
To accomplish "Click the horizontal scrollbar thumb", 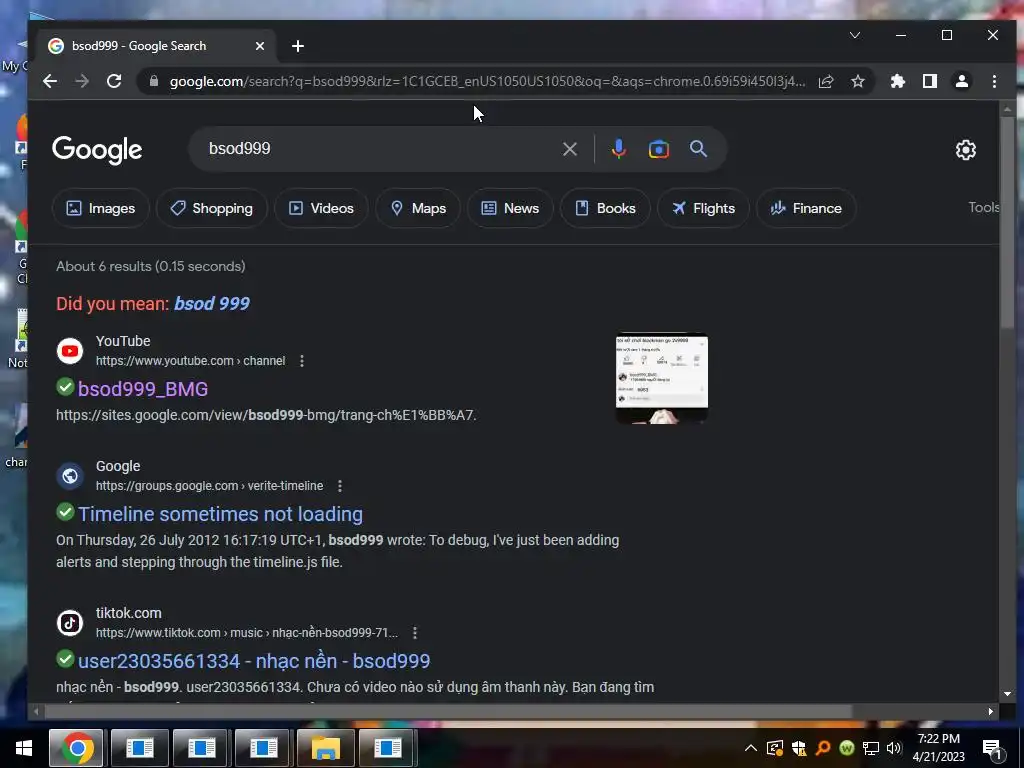I will [x=447, y=711].
